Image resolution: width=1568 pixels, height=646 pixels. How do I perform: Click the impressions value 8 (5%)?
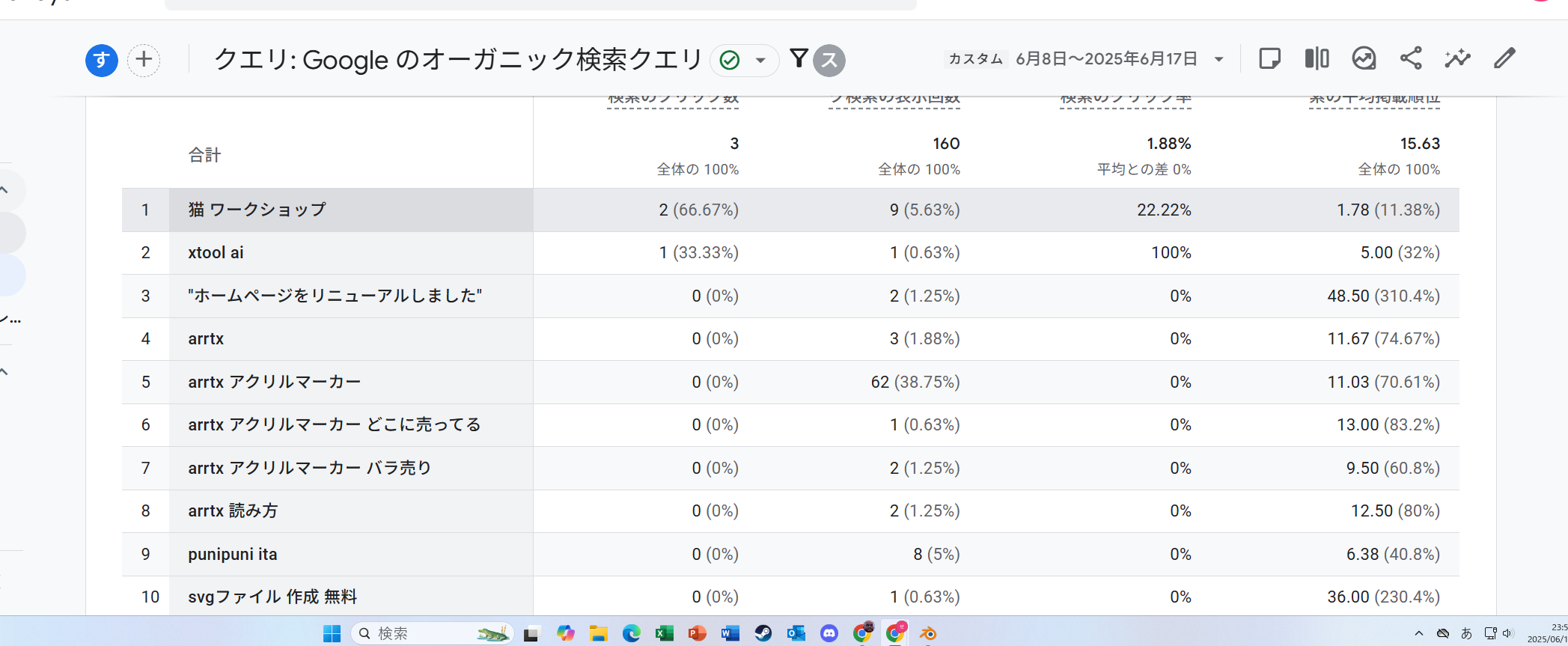[936, 554]
